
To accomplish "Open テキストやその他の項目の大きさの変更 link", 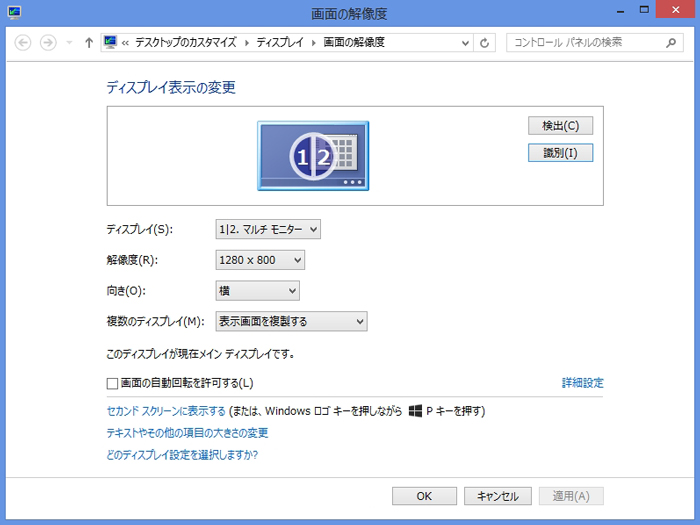I will pyautogui.click(x=188, y=433).
